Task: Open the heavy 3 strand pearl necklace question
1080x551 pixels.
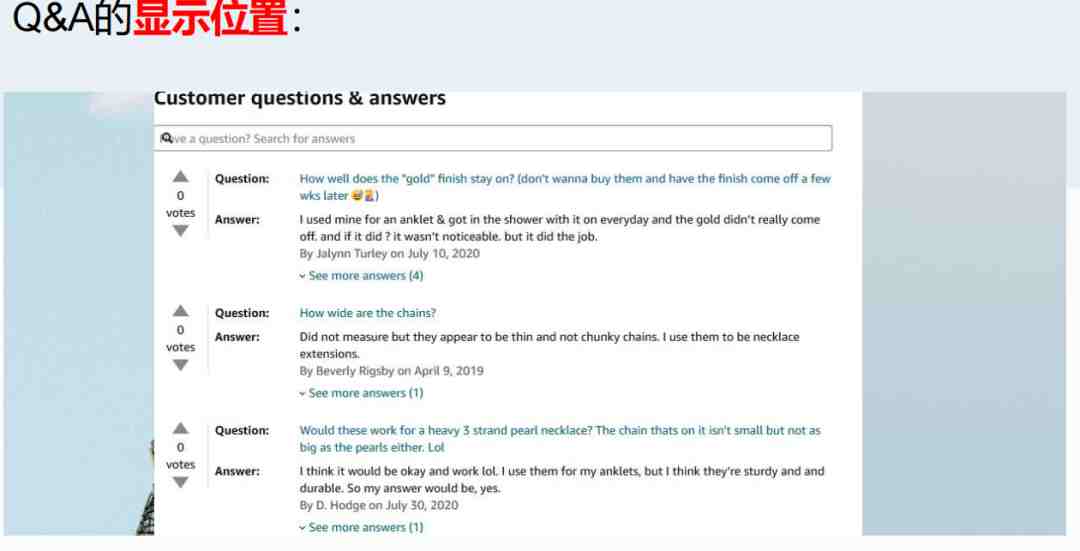Action: (x=560, y=439)
